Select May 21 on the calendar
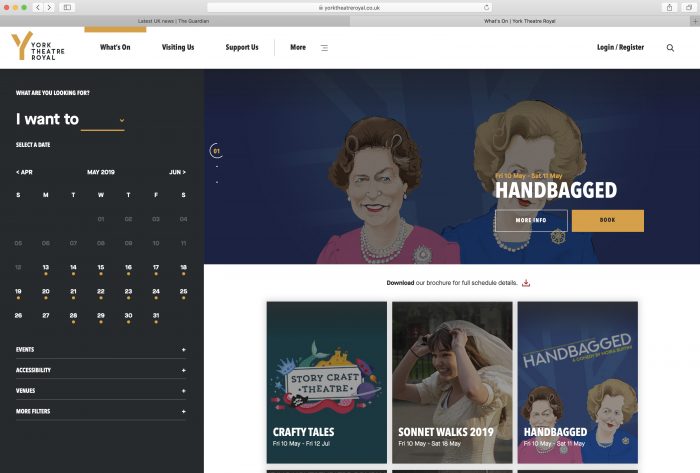Image resolution: width=700 pixels, height=473 pixels. click(73, 293)
